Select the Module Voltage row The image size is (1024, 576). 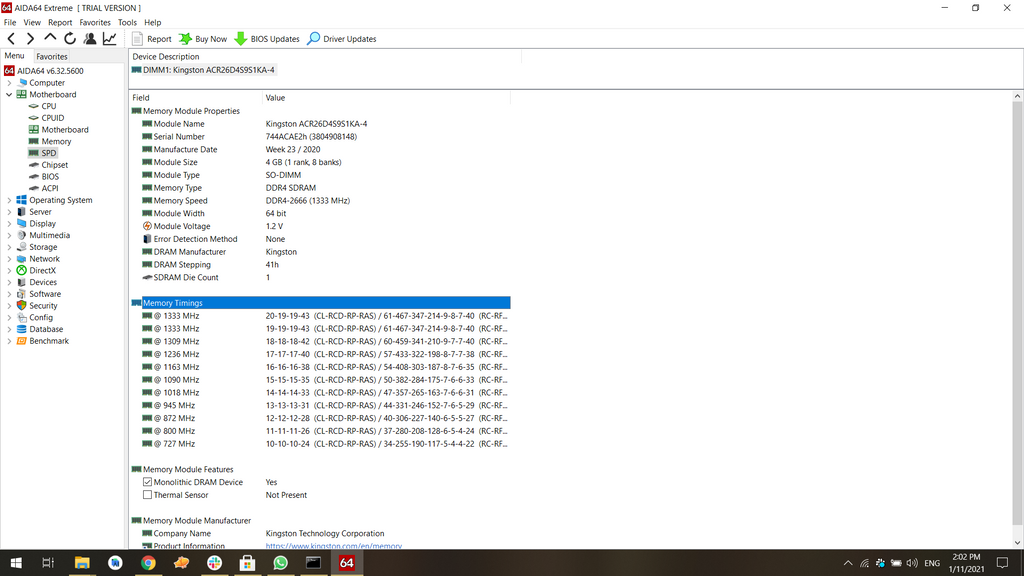click(x=321, y=227)
